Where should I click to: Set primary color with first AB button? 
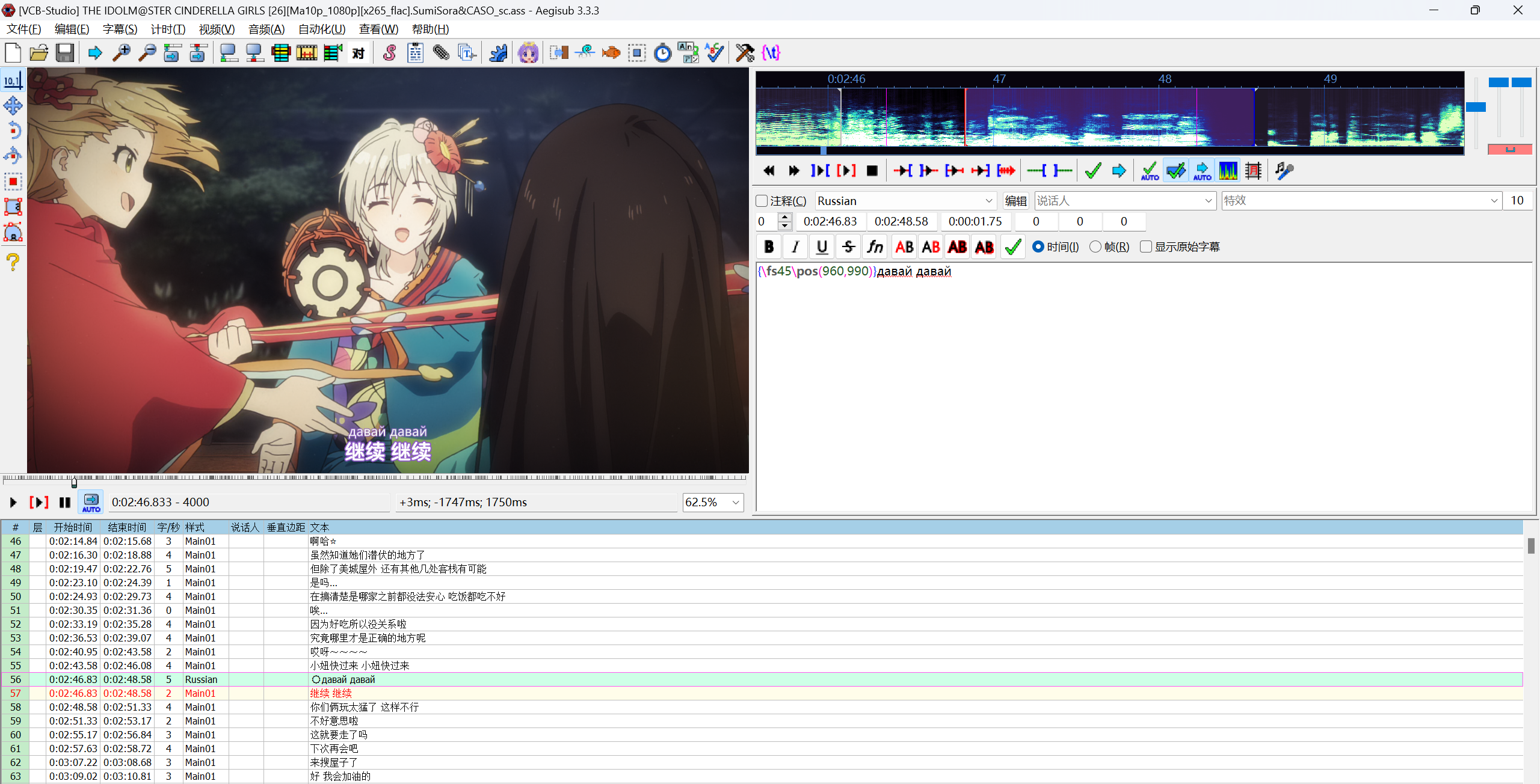point(904,247)
